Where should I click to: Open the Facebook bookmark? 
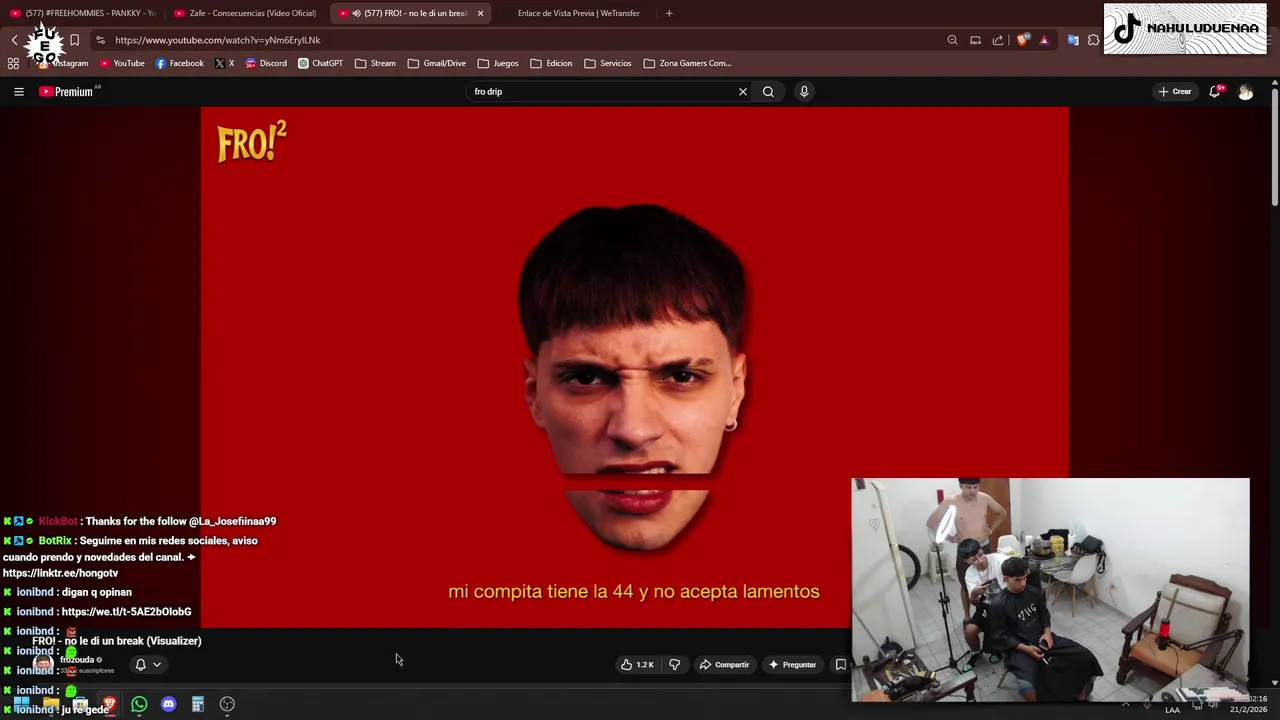(179, 63)
